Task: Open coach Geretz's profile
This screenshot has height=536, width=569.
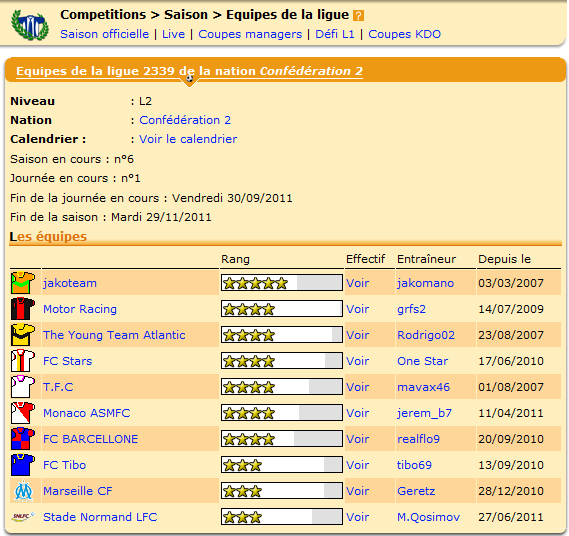Action: coord(416,491)
